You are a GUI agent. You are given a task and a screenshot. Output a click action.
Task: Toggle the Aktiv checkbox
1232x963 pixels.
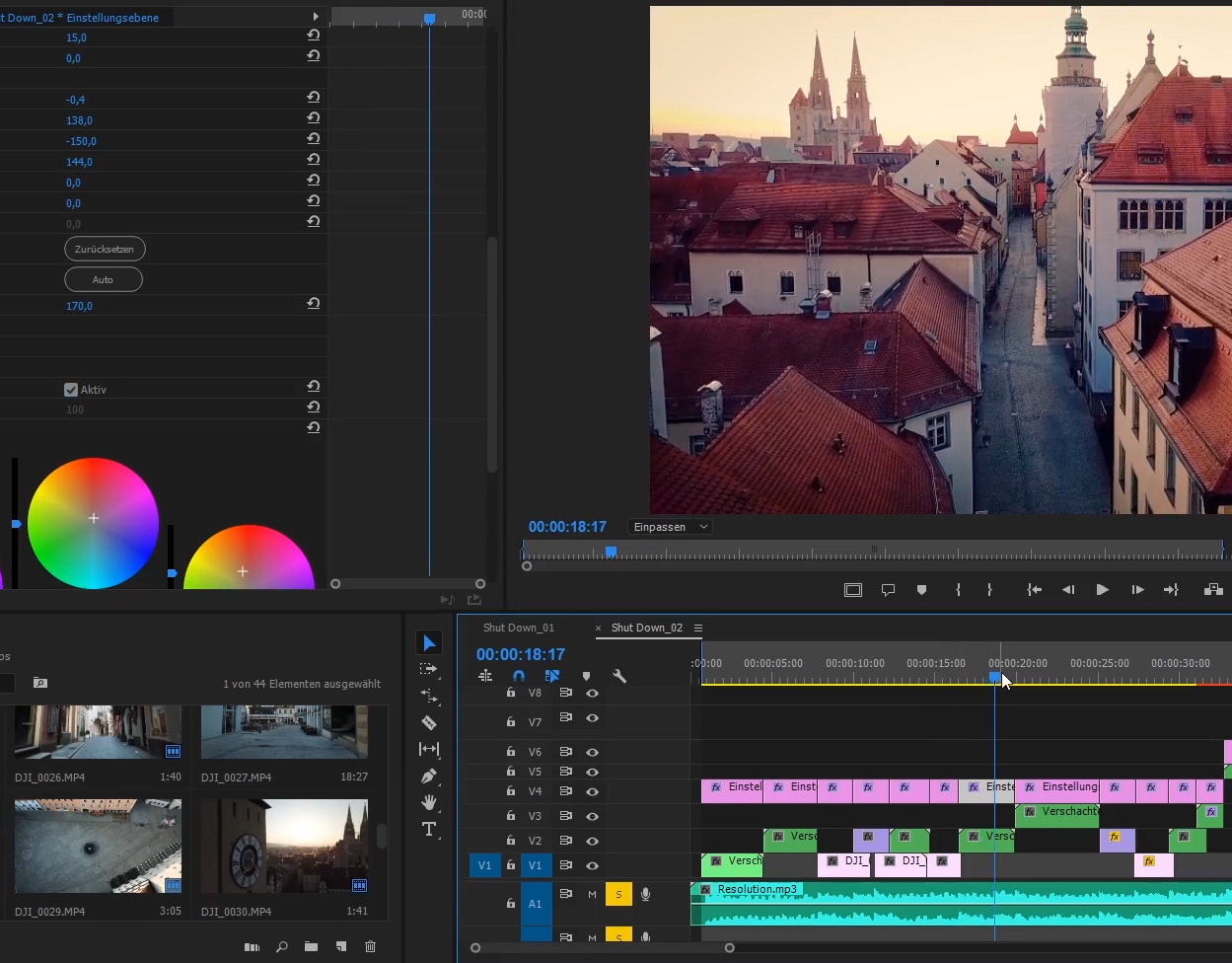point(71,390)
